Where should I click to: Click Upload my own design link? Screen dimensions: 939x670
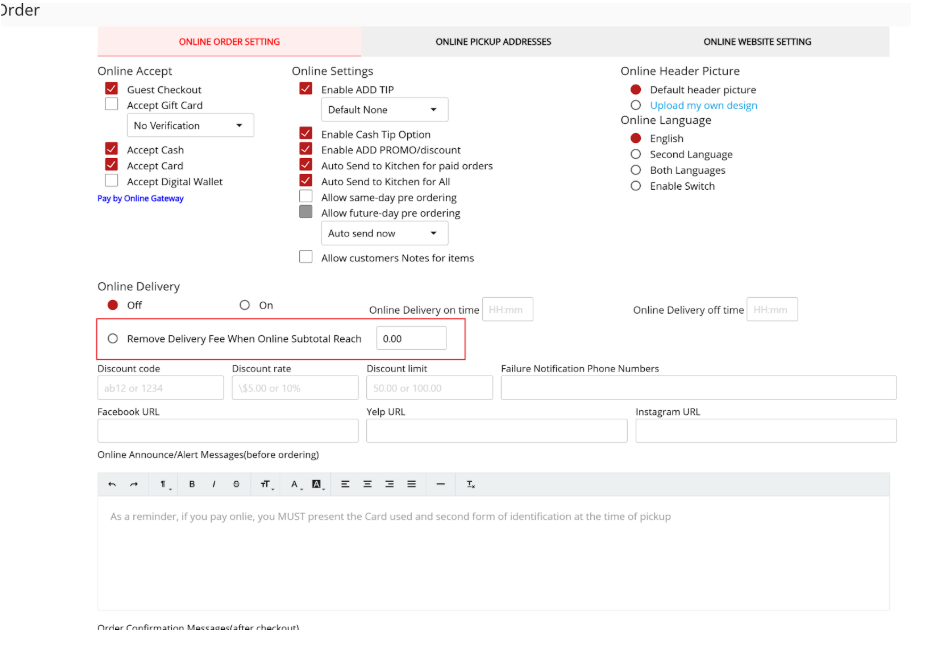pos(704,105)
